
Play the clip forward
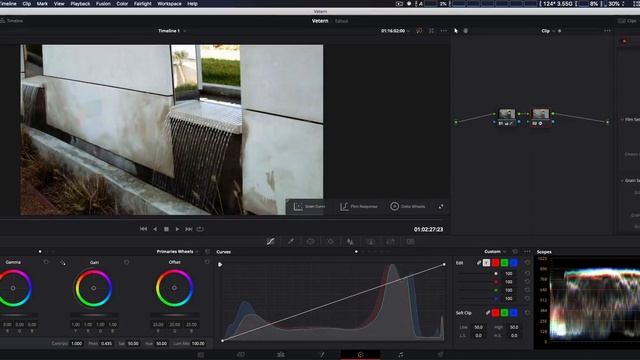(x=177, y=229)
